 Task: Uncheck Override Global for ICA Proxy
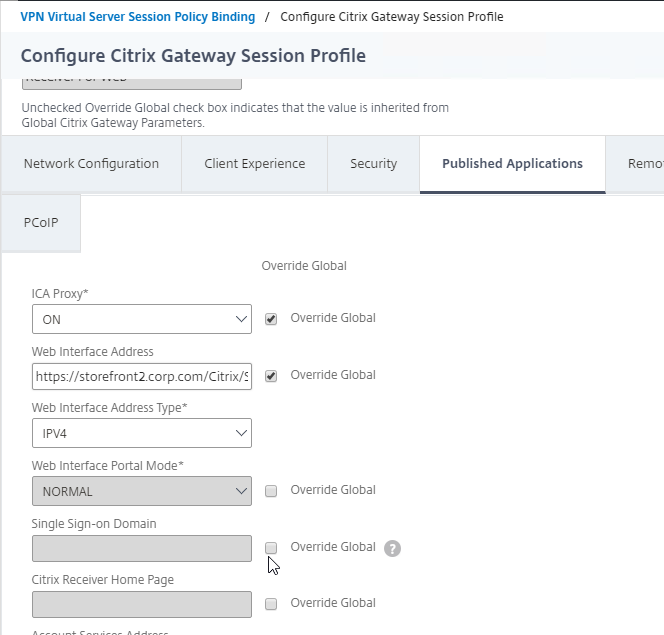tap(271, 319)
